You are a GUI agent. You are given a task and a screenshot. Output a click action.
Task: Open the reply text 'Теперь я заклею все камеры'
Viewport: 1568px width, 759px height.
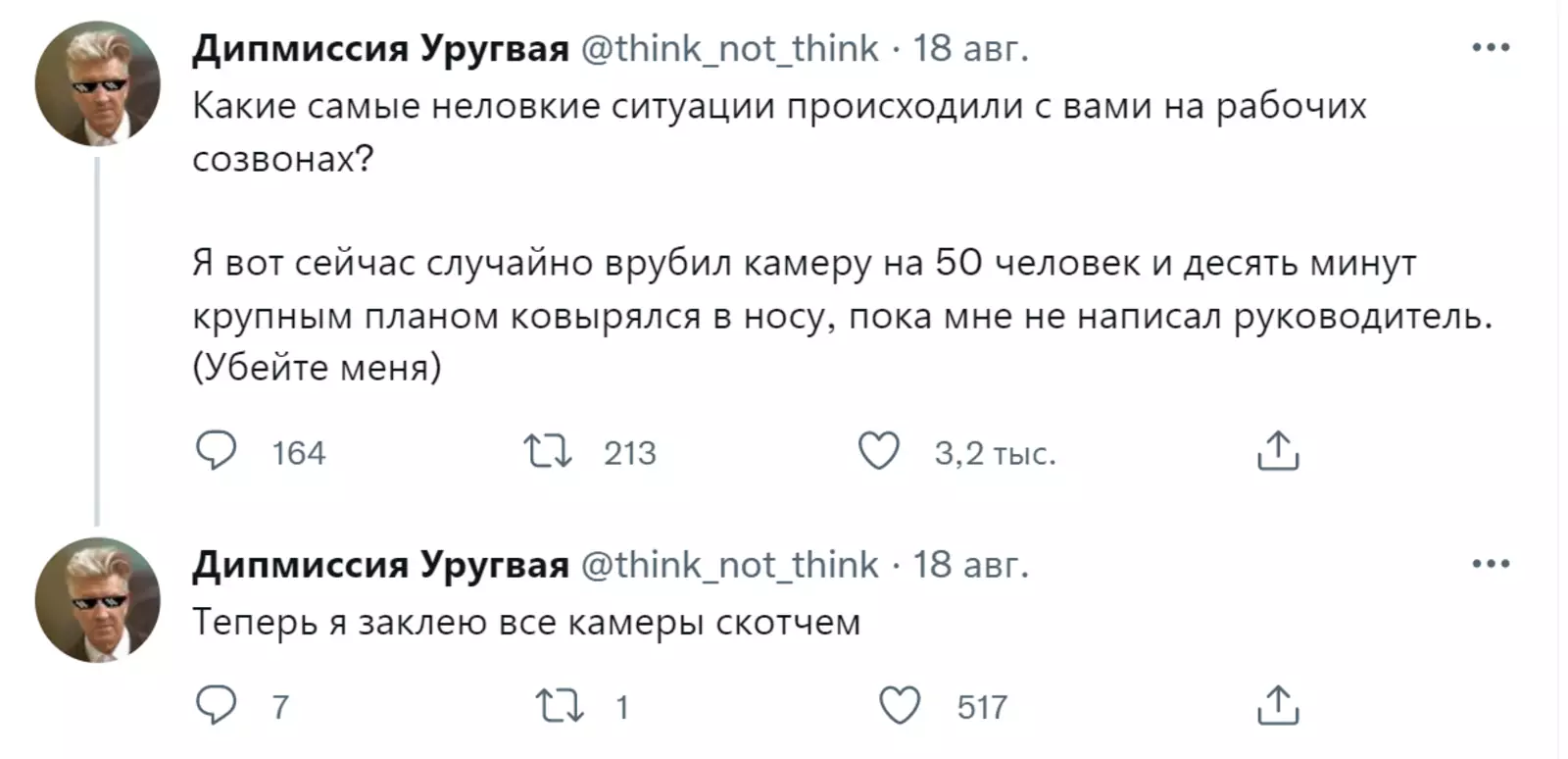[x=526, y=623]
